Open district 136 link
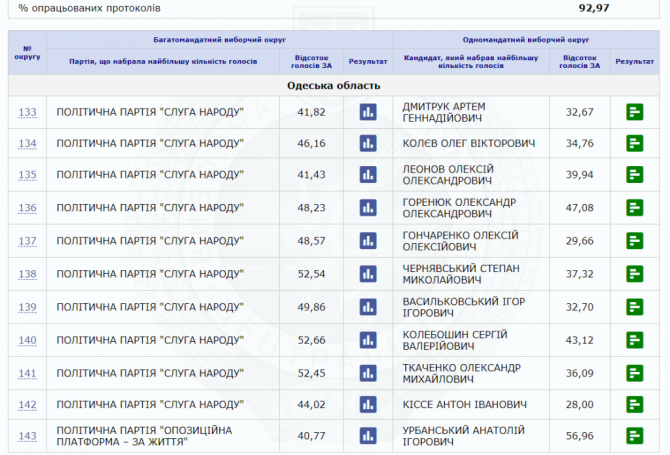 27,208
